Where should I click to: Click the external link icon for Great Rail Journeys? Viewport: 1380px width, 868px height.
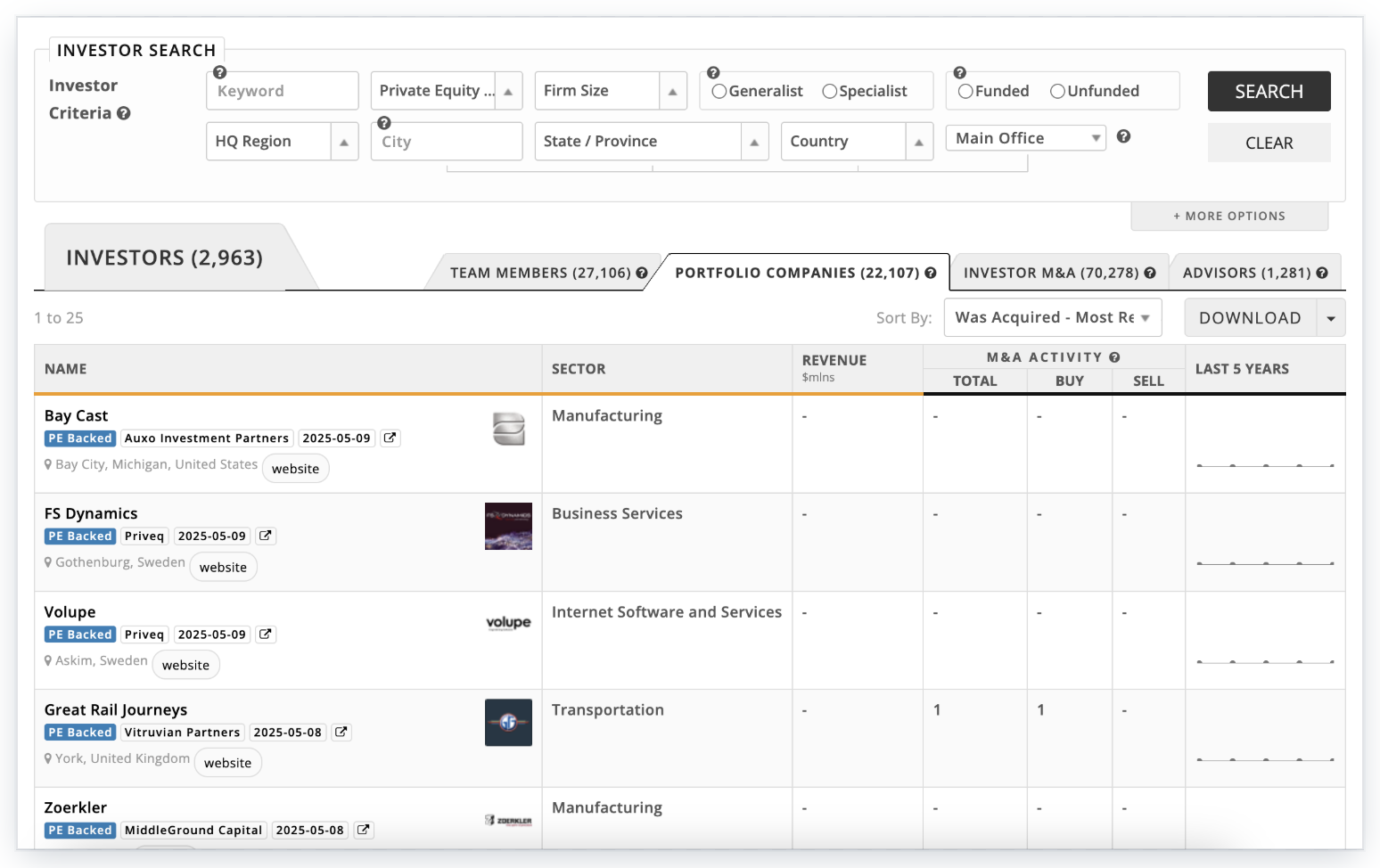341,732
